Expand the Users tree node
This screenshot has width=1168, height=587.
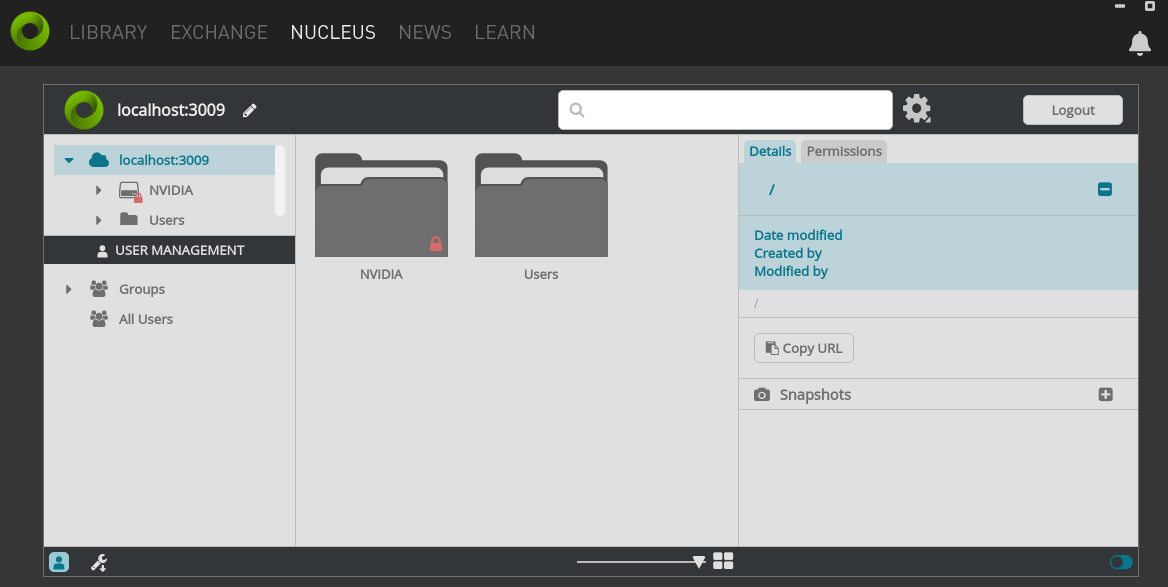(98, 220)
